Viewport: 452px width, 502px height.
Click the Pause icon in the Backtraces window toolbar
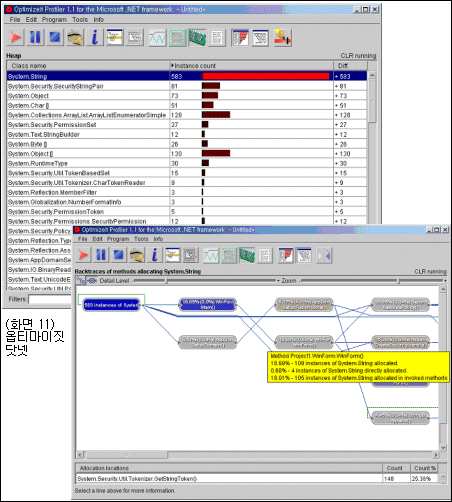click(101, 255)
